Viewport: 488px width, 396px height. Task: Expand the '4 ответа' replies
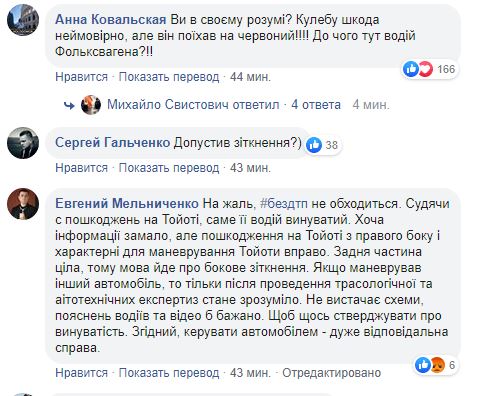(x=316, y=105)
